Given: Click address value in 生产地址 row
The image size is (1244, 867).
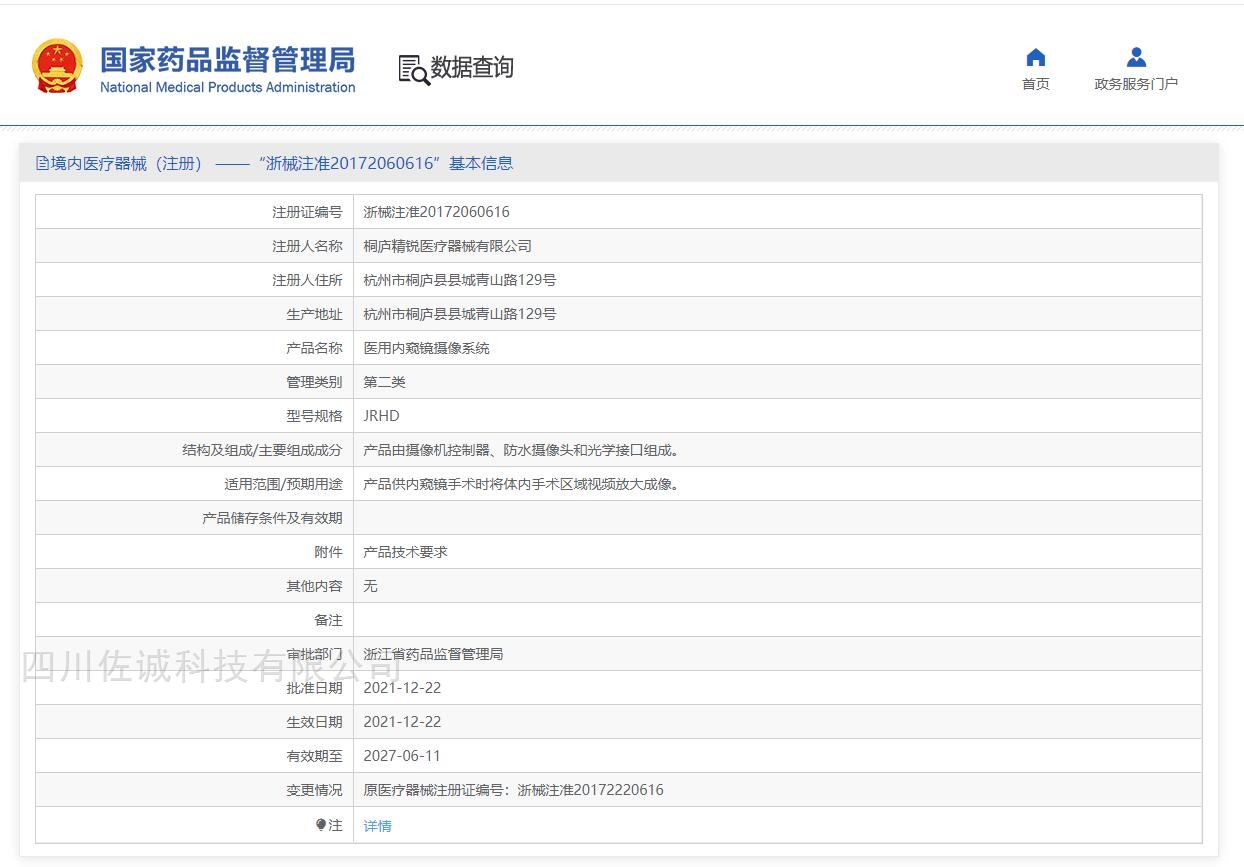Looking at the screenshot, I should [x=459, y=314].
